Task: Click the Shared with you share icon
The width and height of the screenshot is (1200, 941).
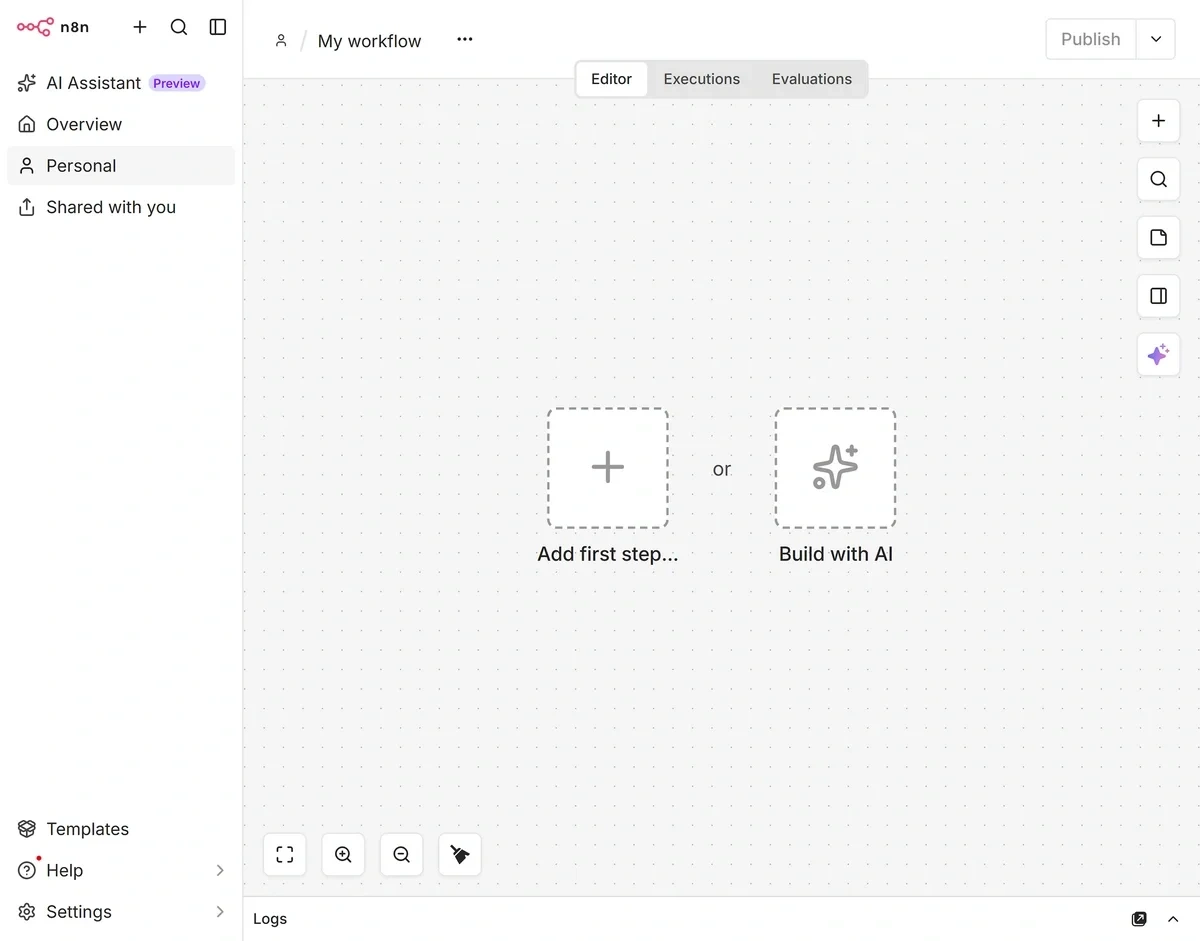Action: (27, 207)
